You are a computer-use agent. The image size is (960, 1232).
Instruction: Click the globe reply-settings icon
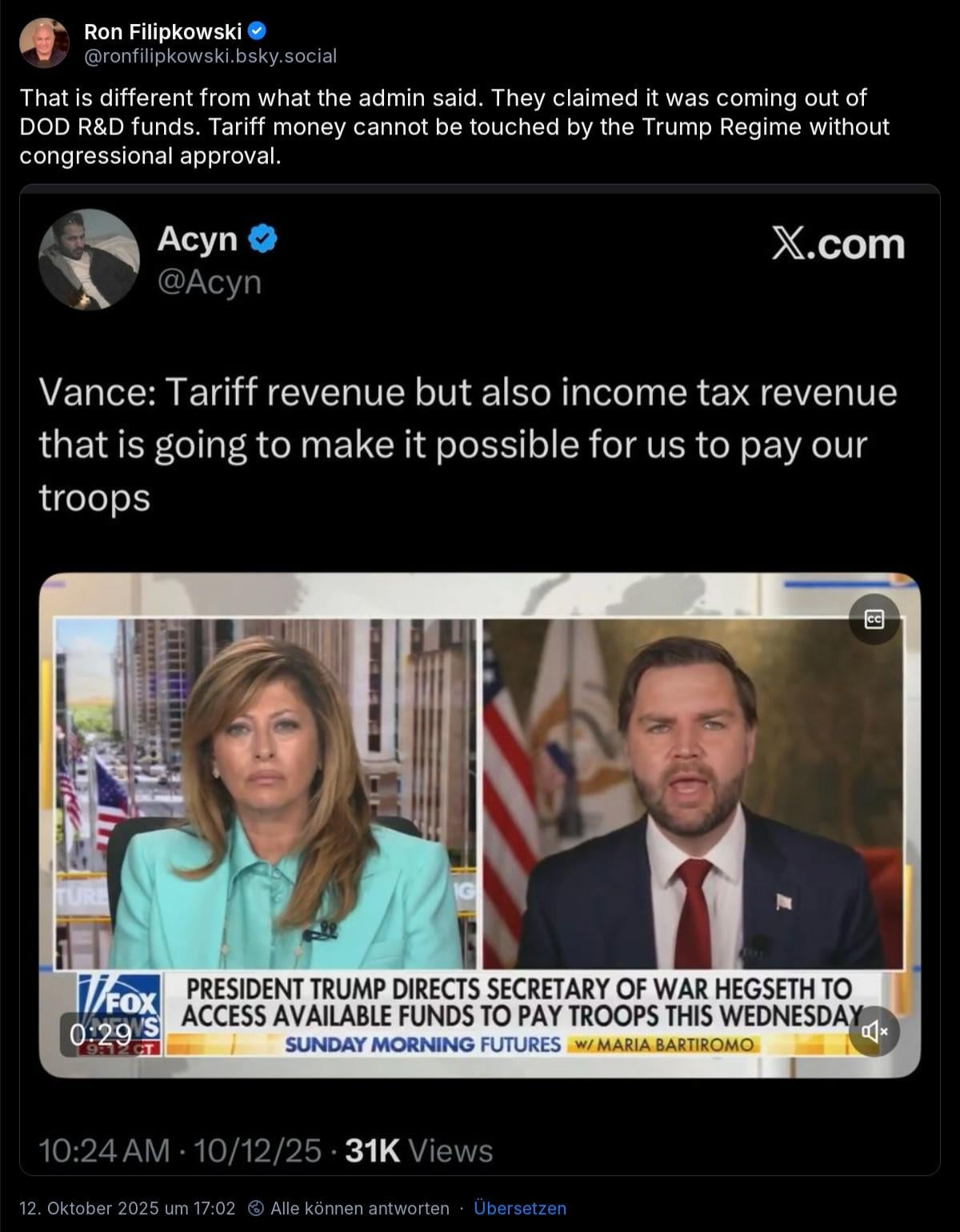coord(256,1208)
